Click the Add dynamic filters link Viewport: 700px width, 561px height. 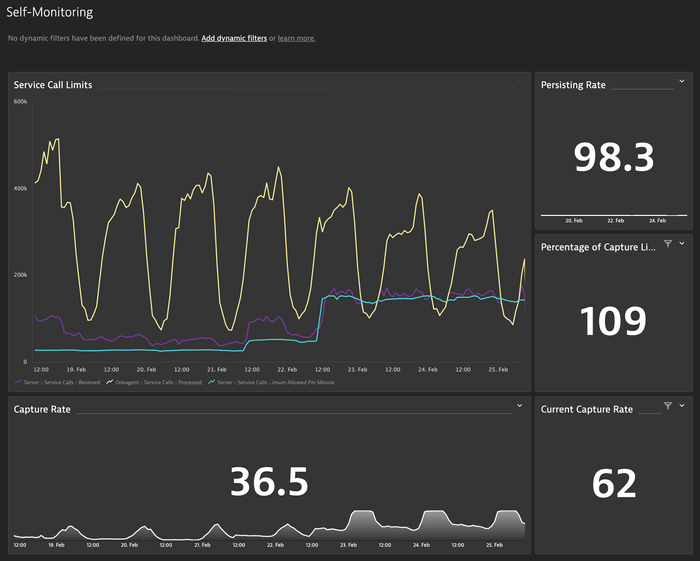[234, 38]
